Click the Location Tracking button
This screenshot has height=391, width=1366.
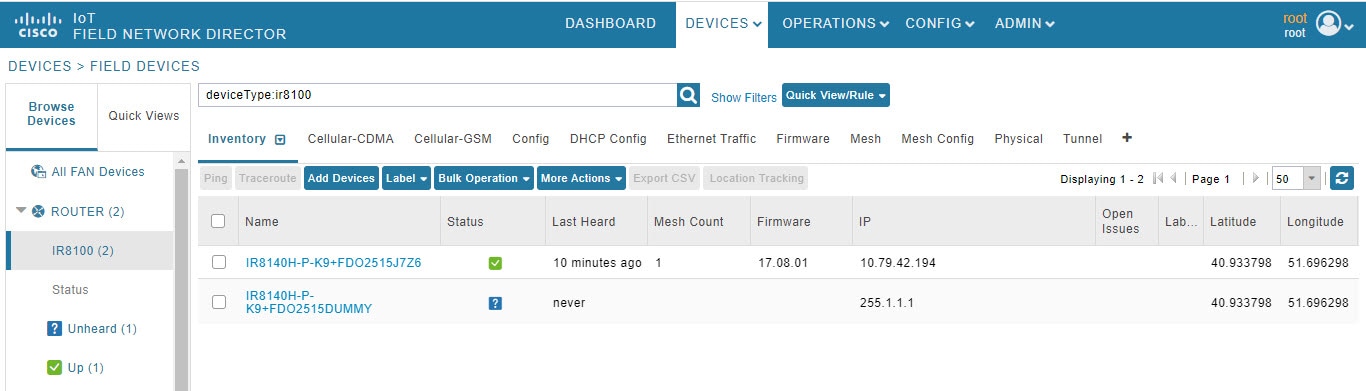pyautogui.click(x=755, y=178)
